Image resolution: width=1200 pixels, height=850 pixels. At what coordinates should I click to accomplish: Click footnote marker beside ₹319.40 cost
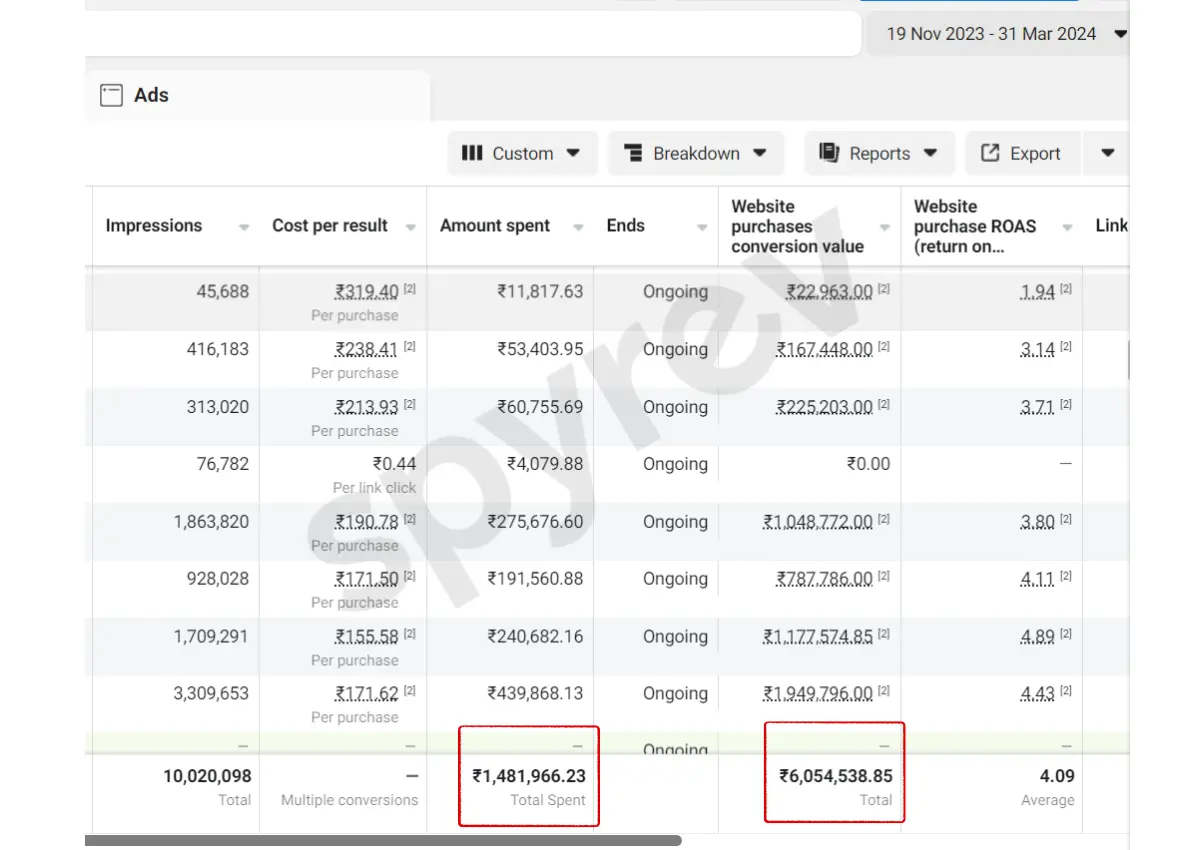[410, 290]
